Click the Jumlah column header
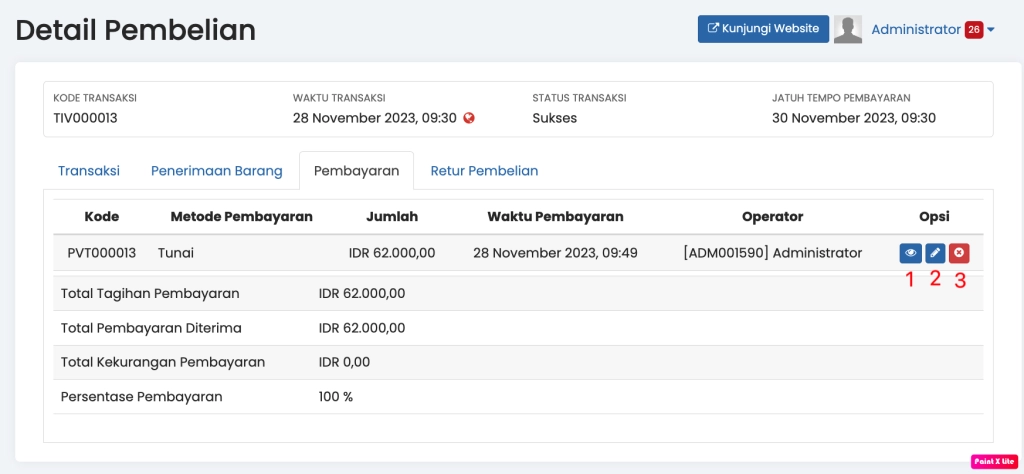 (392, 217)
